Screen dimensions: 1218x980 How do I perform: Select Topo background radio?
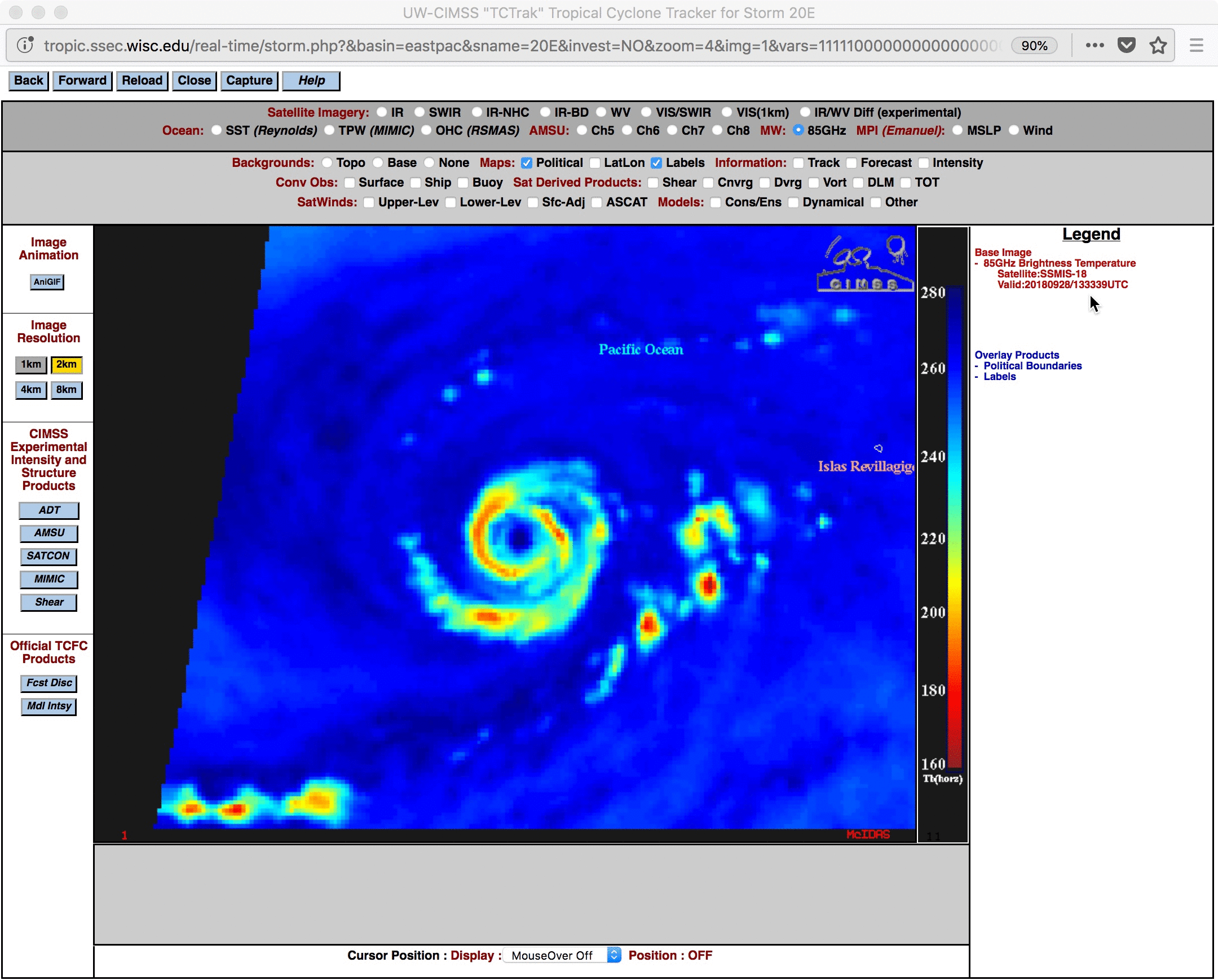click(327, 163)
